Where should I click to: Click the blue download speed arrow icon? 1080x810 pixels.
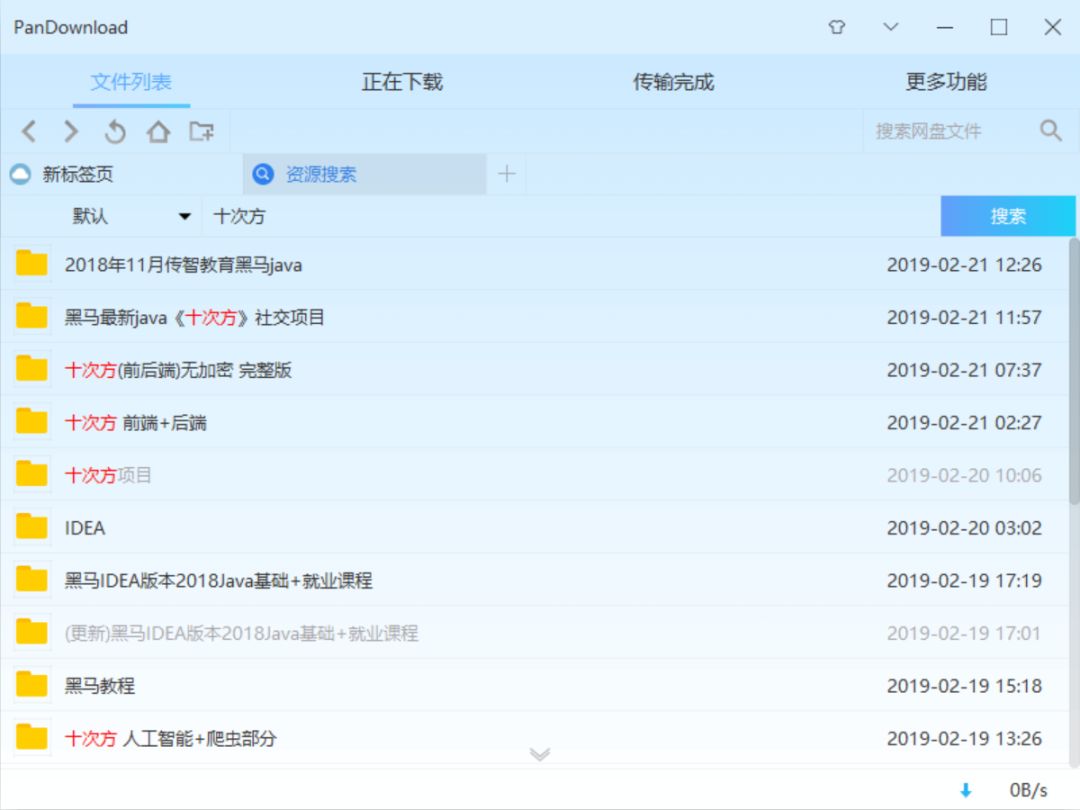966,790
